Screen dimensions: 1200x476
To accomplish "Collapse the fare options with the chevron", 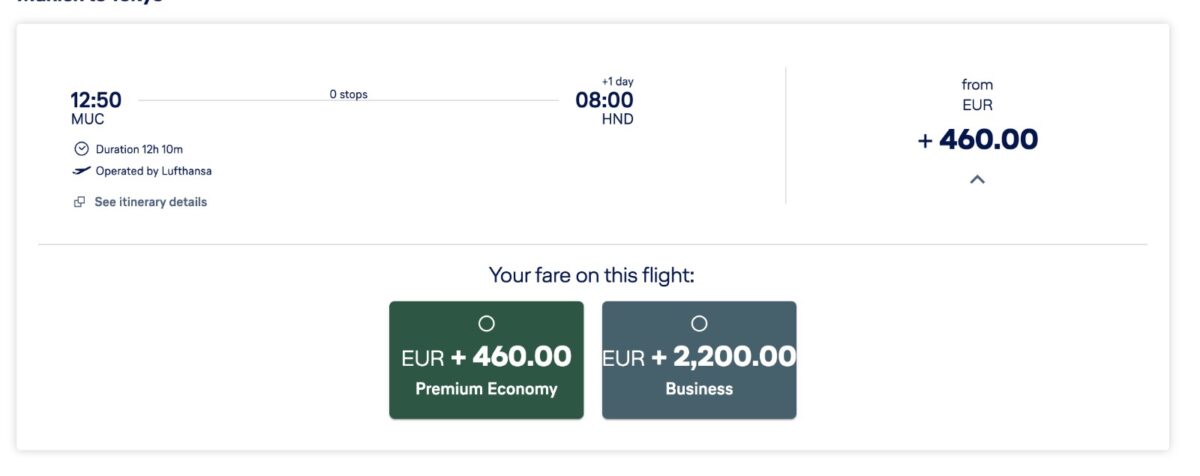I will click(x=978, y=180).
